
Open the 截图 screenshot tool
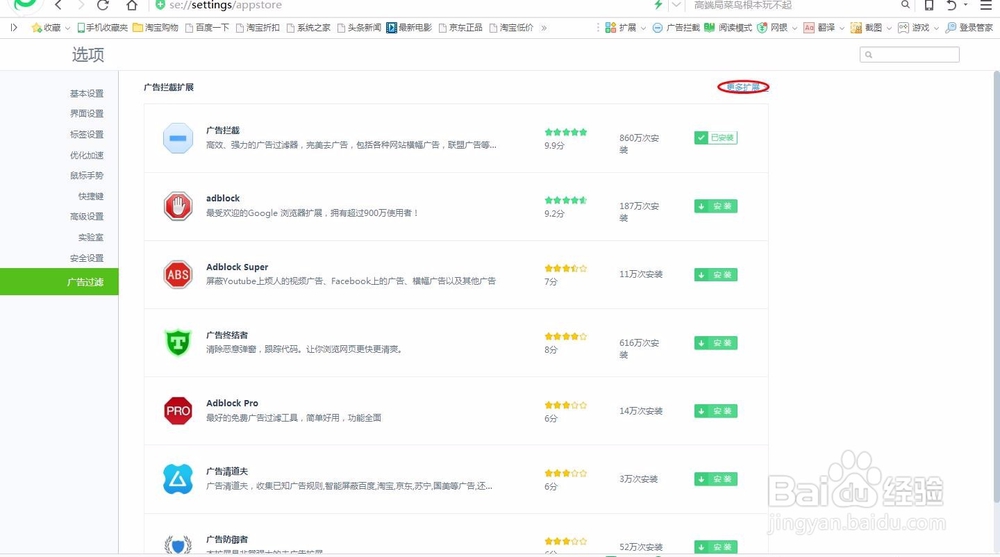point(866,27)
